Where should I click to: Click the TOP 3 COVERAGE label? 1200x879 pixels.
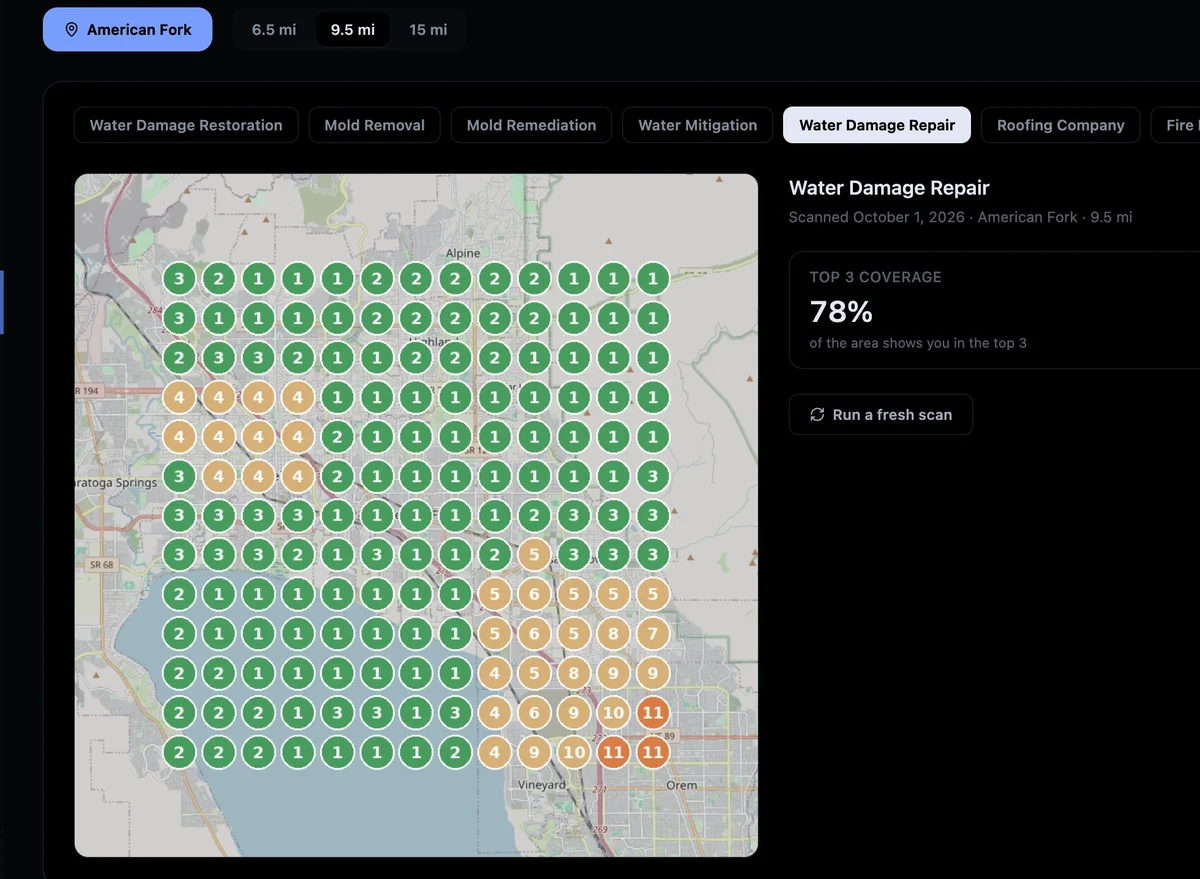(876, 277)
